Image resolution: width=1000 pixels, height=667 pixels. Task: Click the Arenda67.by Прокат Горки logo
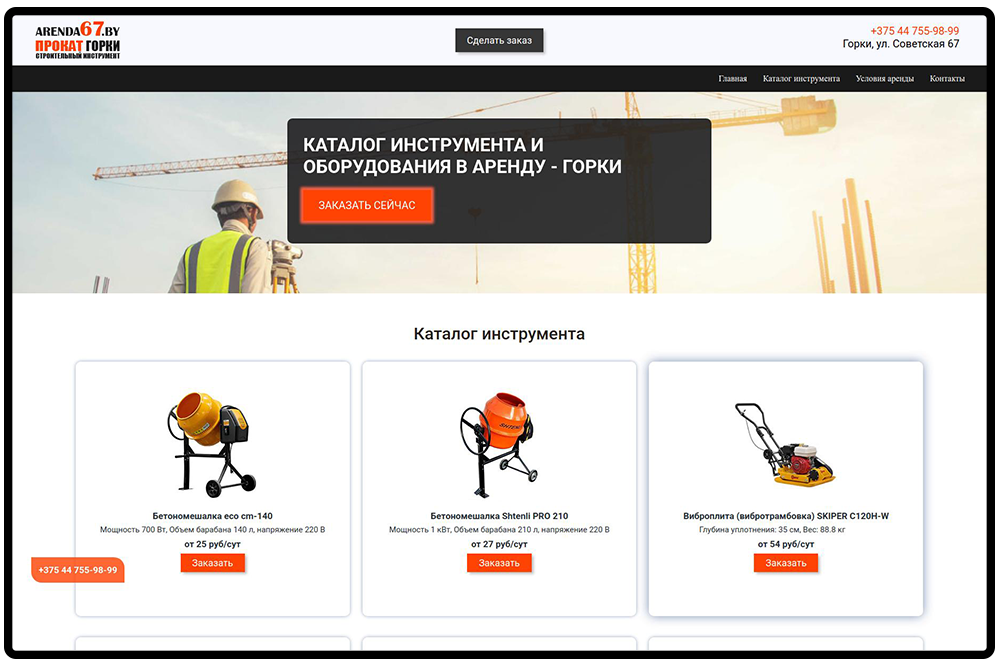point(78,41)
